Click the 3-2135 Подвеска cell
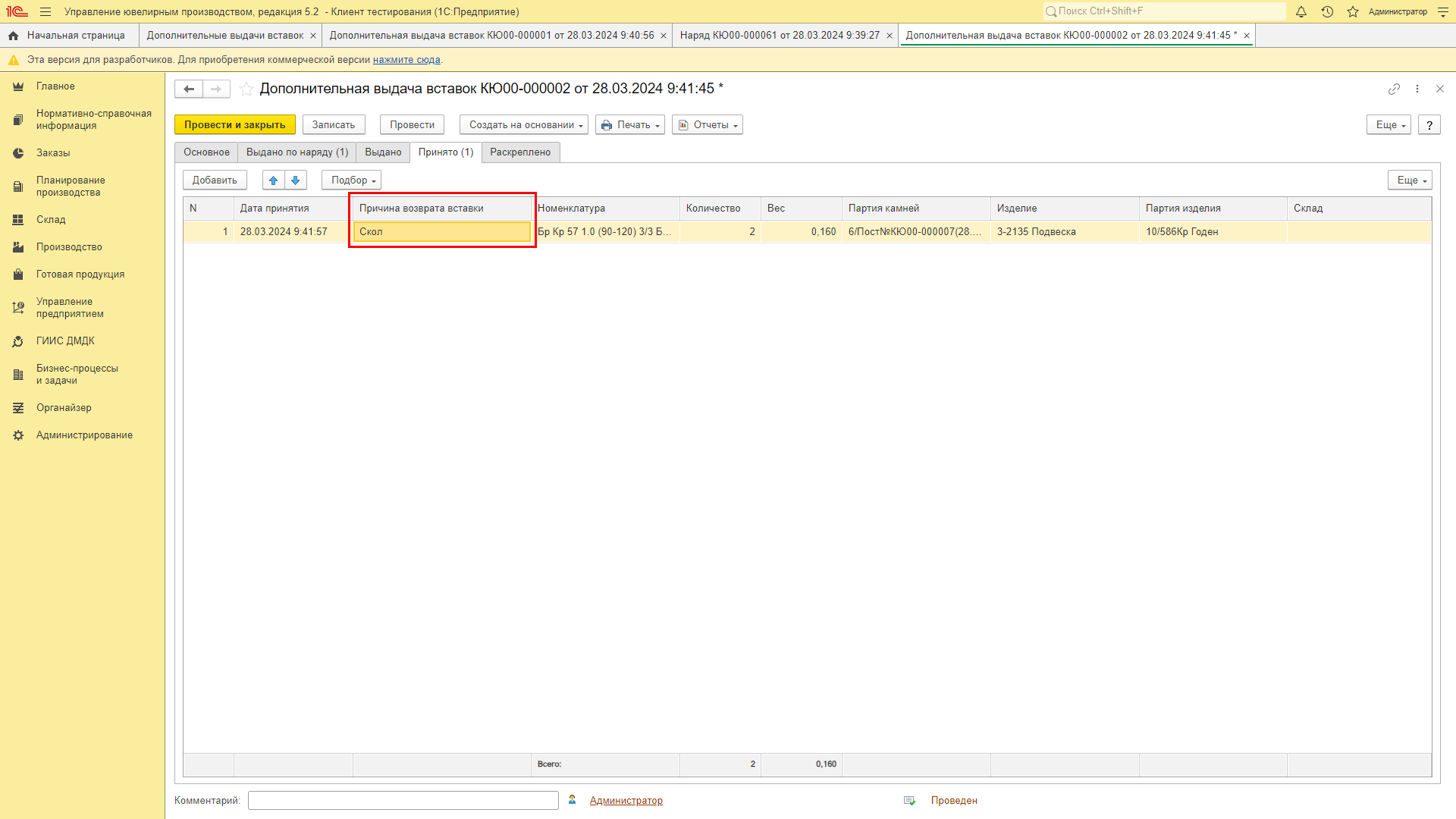 1065,232
